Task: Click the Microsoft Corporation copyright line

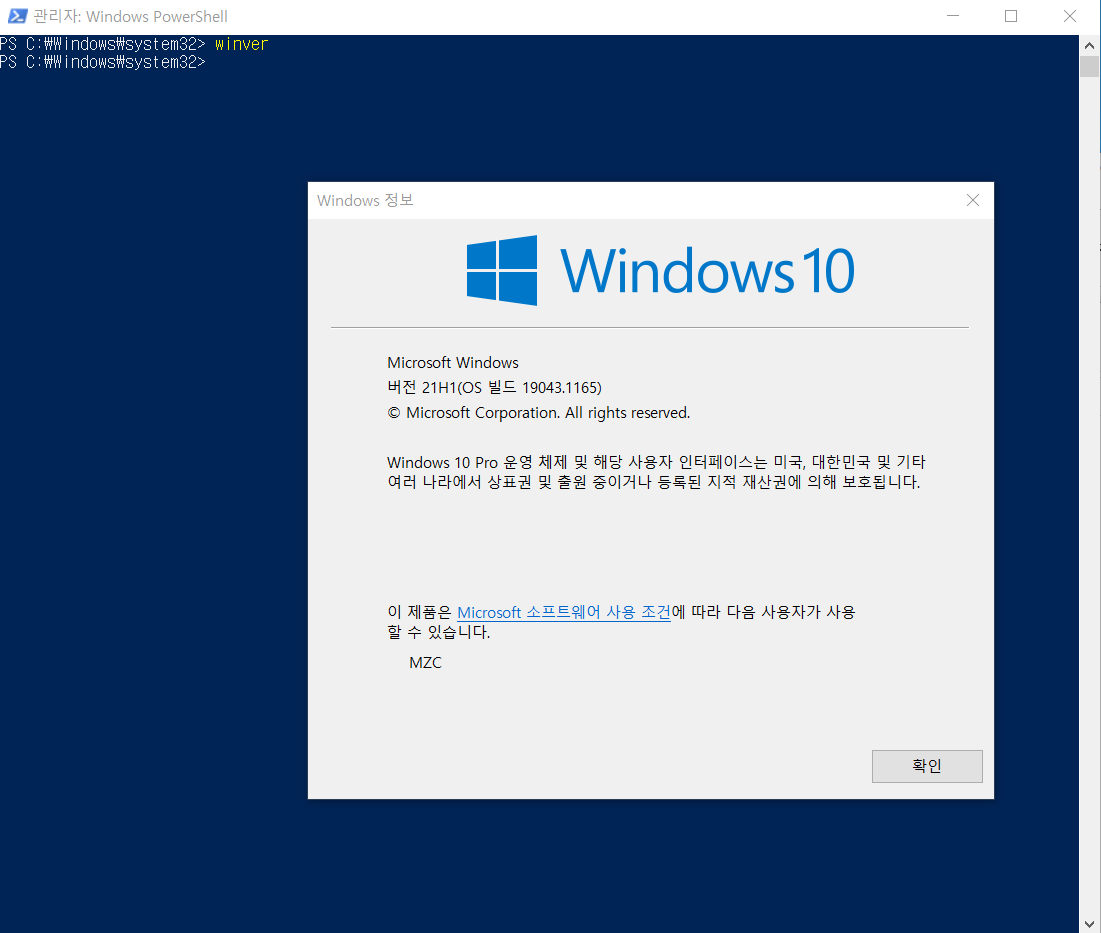Action: (539, 413)
